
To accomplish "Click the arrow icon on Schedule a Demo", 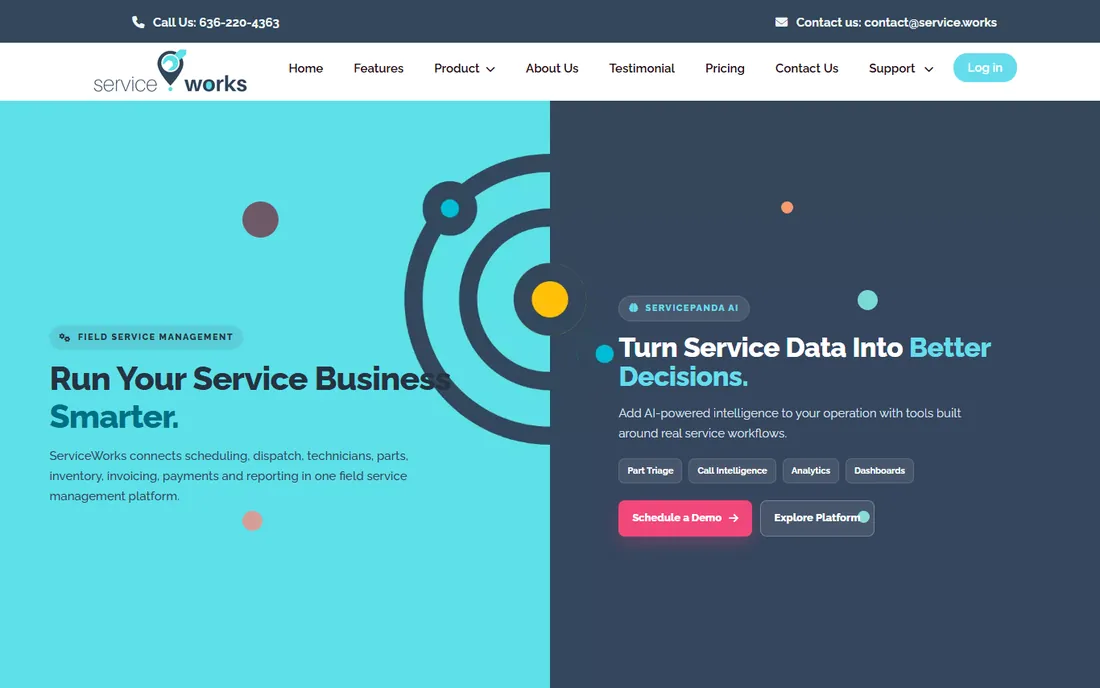I will click(734, 518).
